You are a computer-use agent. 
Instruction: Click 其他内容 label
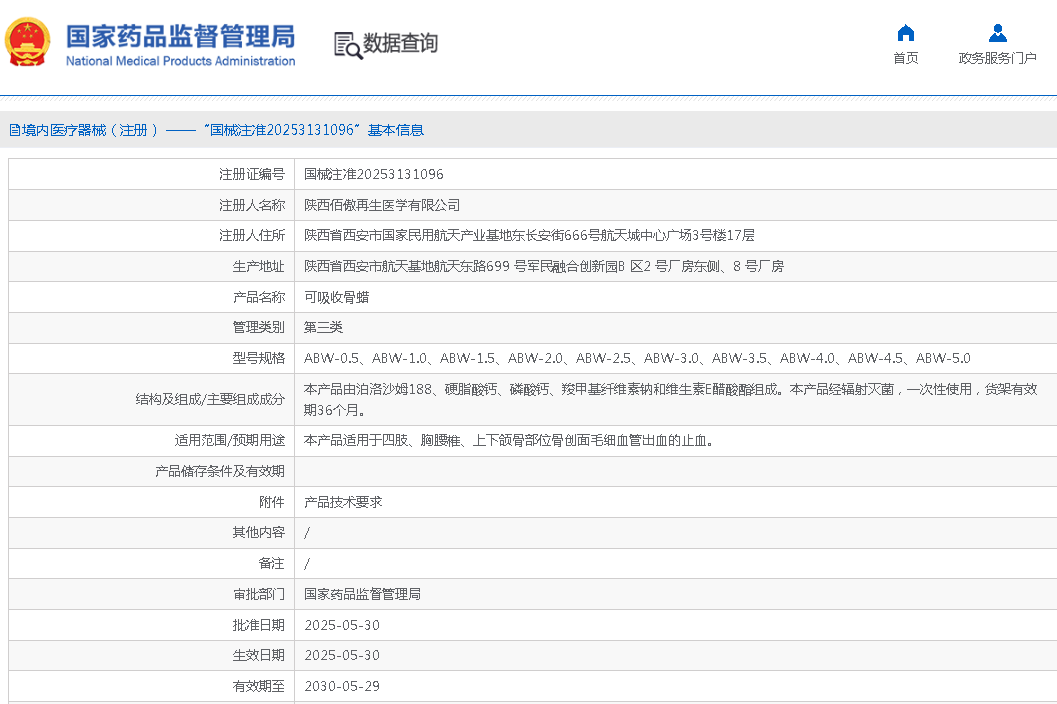pyautogui.click(x=258, y=533)
